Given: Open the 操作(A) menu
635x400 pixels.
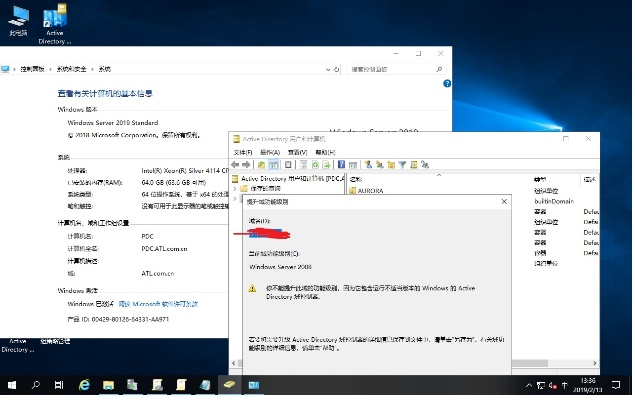Looking at the screenshot, I should pyautogui.click(x=270, y=152).
